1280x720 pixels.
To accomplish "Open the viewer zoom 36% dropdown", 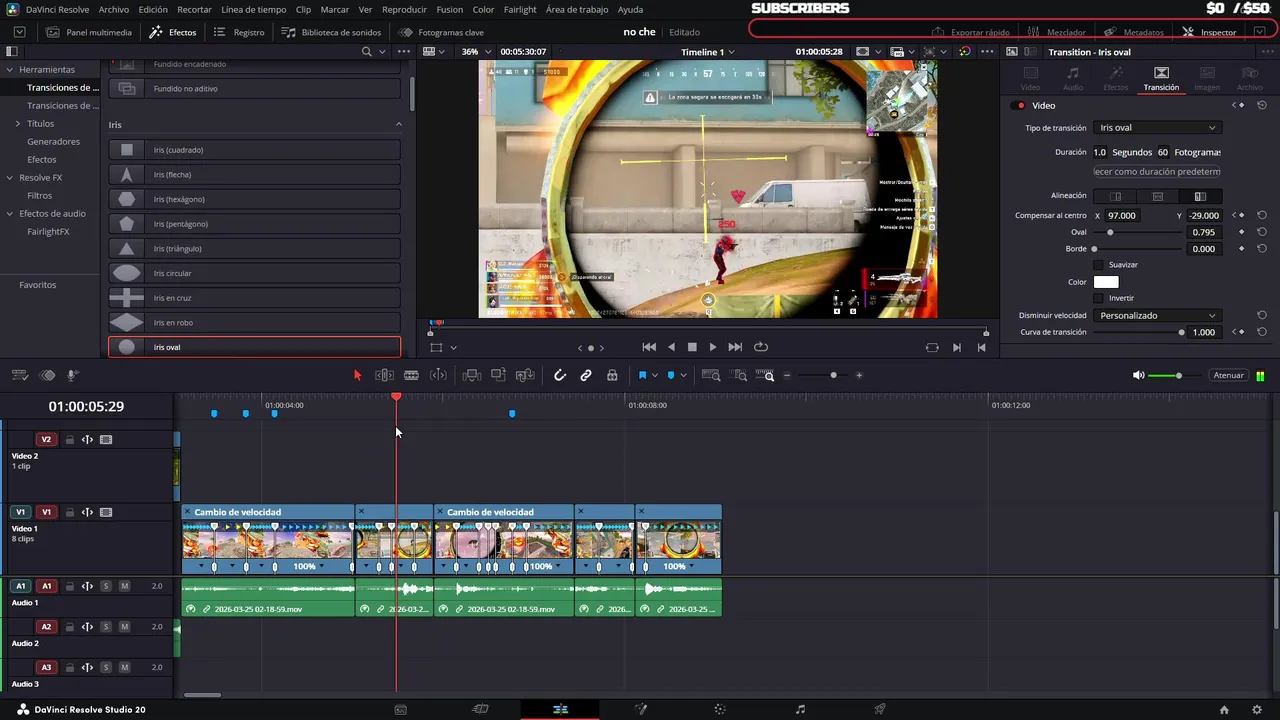I will pyautogui.click(x=476, y=51).
